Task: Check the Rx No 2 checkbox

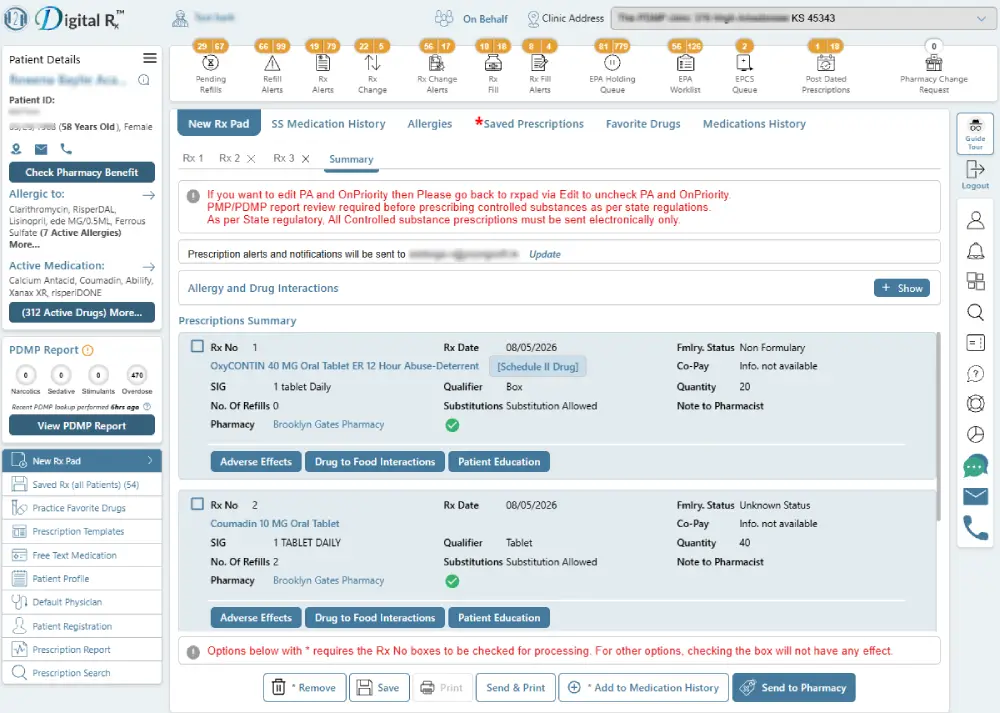Action: [x=197, y=504]
